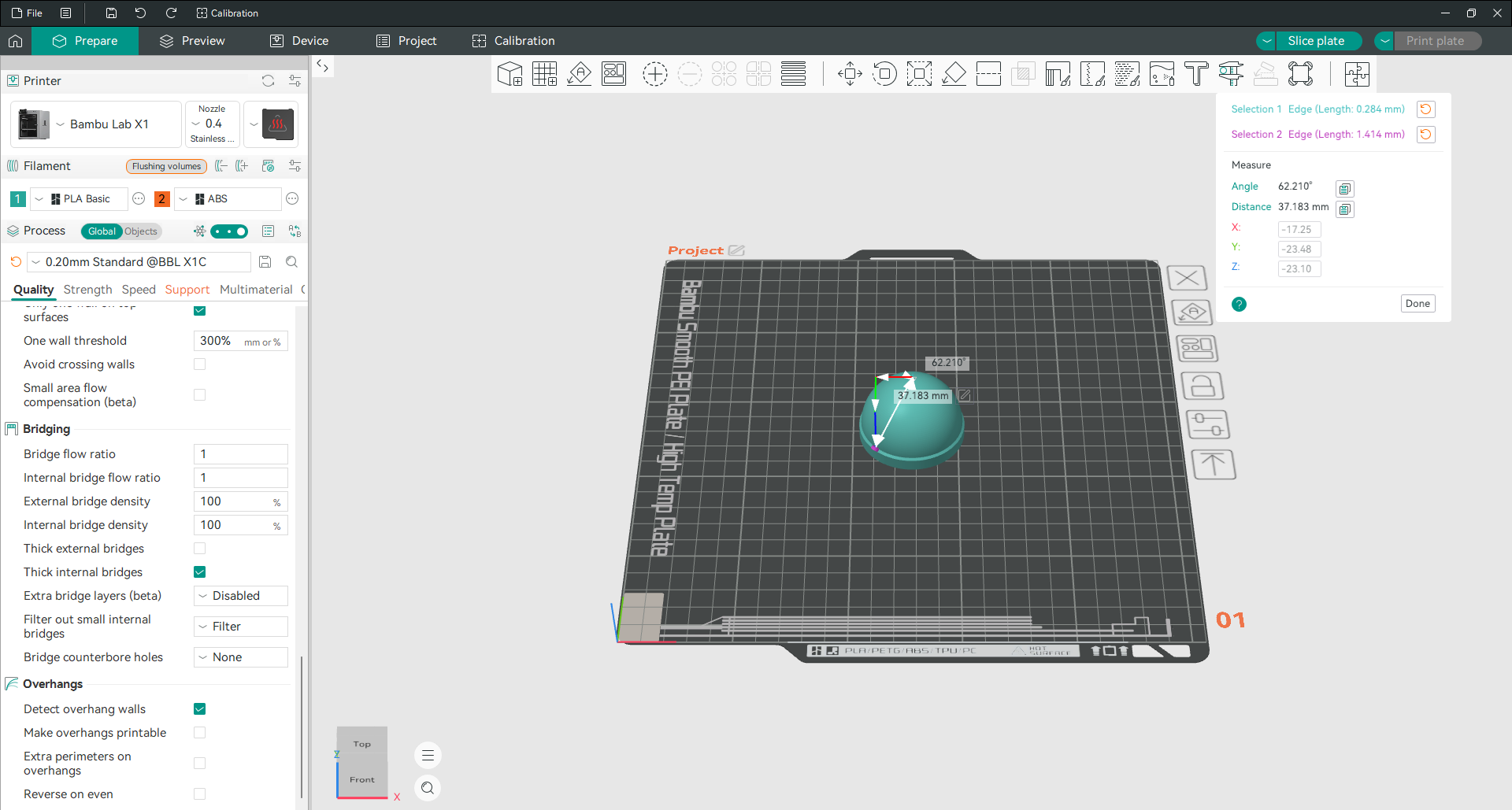Copy the Angle value to clipboard
1512x810 pixels.
(x=1345, y=189)
